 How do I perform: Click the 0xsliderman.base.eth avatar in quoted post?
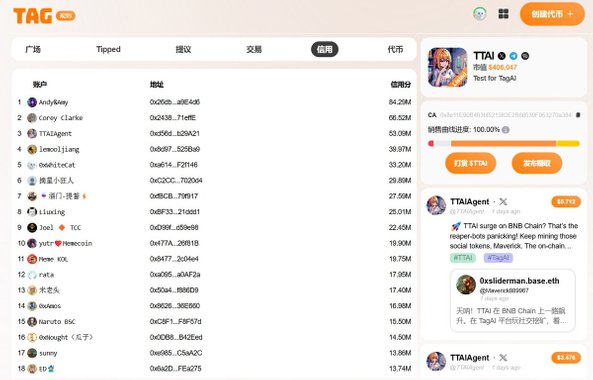466,285
